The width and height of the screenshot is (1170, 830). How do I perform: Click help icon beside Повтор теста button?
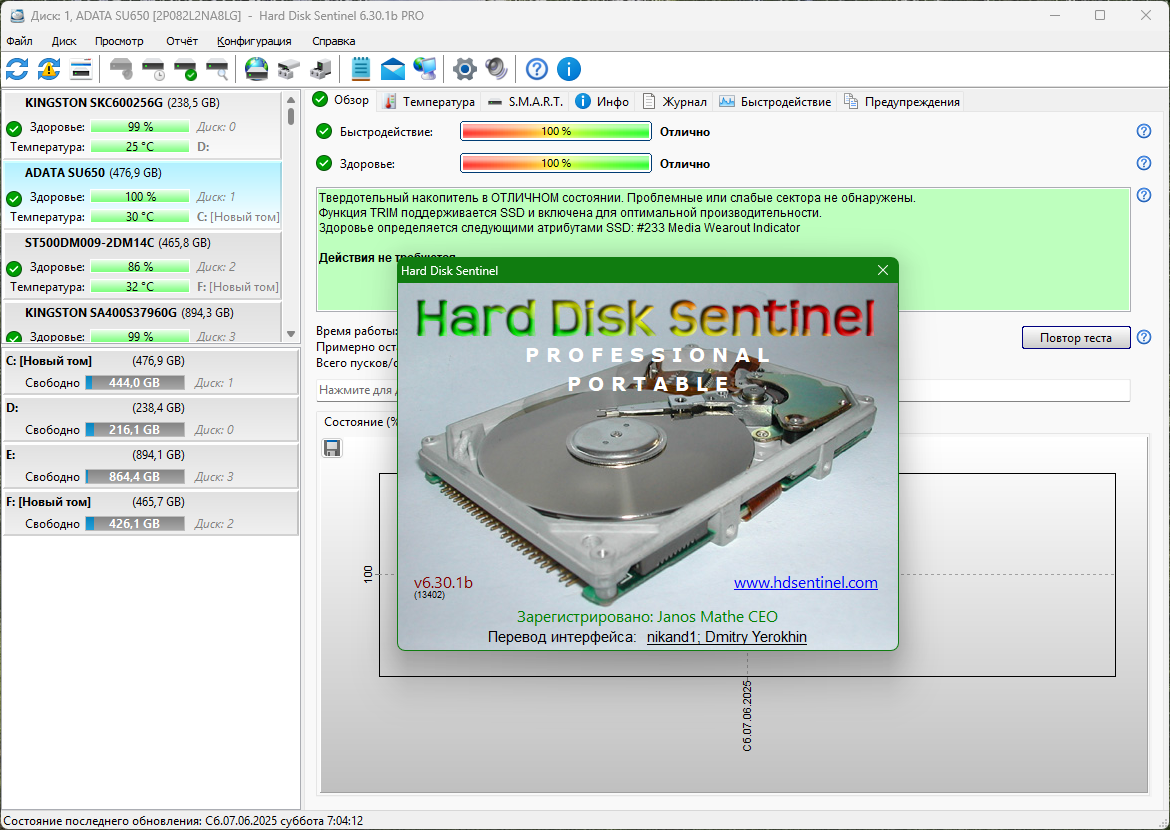coord(1144,337)
